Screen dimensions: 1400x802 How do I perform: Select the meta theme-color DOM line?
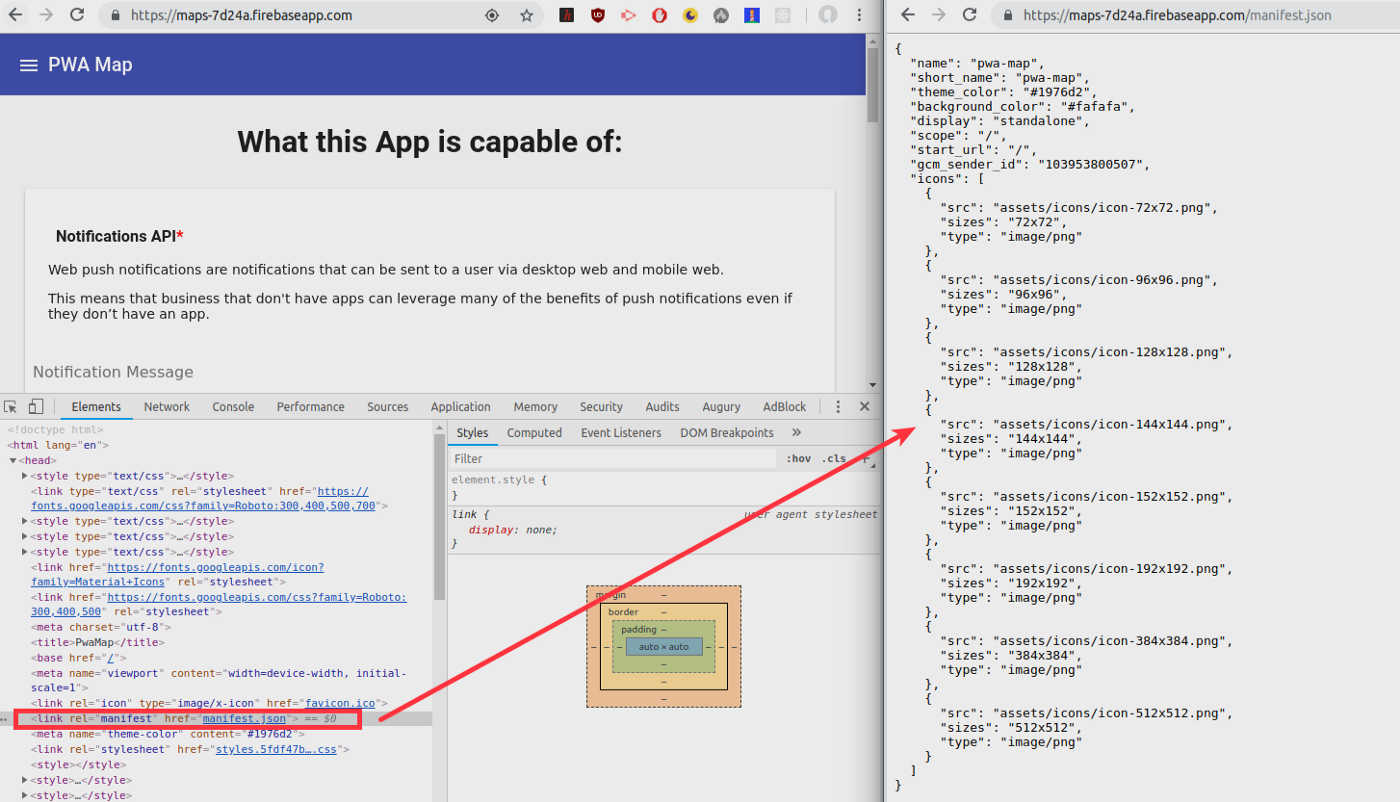(x=168, y=734)
